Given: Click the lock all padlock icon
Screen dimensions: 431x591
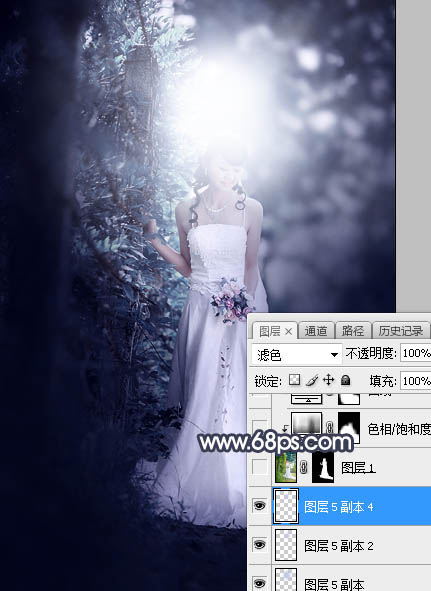Looking at the screenshot, I should (x=345, y=380).
